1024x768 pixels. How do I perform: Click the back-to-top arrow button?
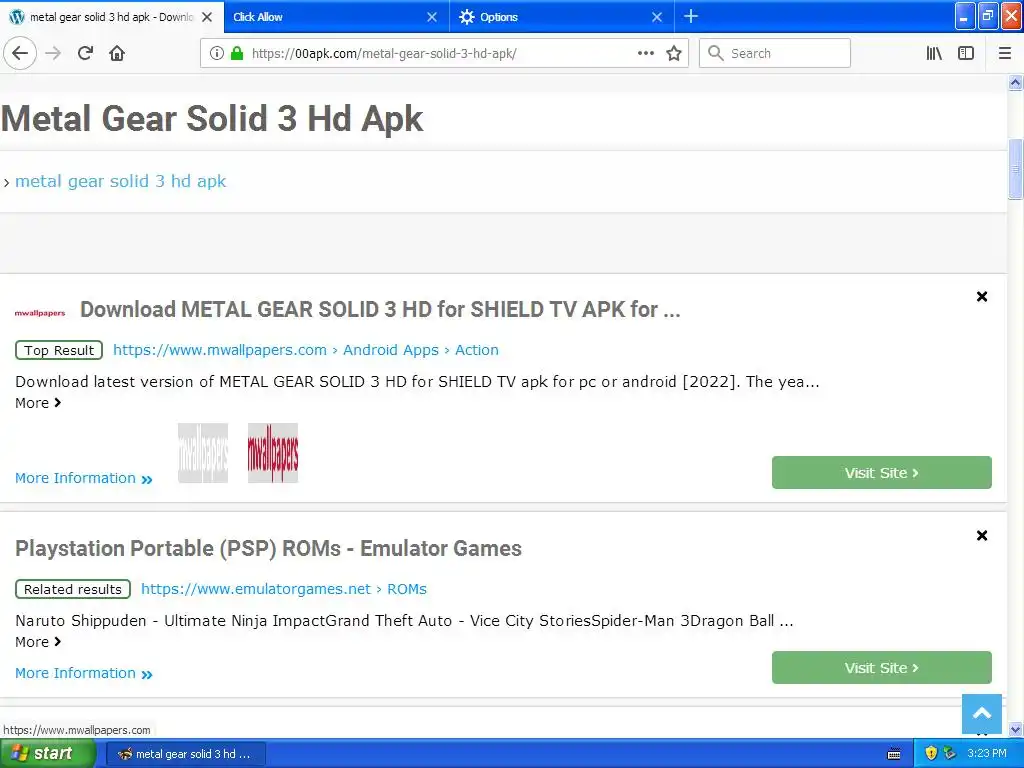click(982, 714)
